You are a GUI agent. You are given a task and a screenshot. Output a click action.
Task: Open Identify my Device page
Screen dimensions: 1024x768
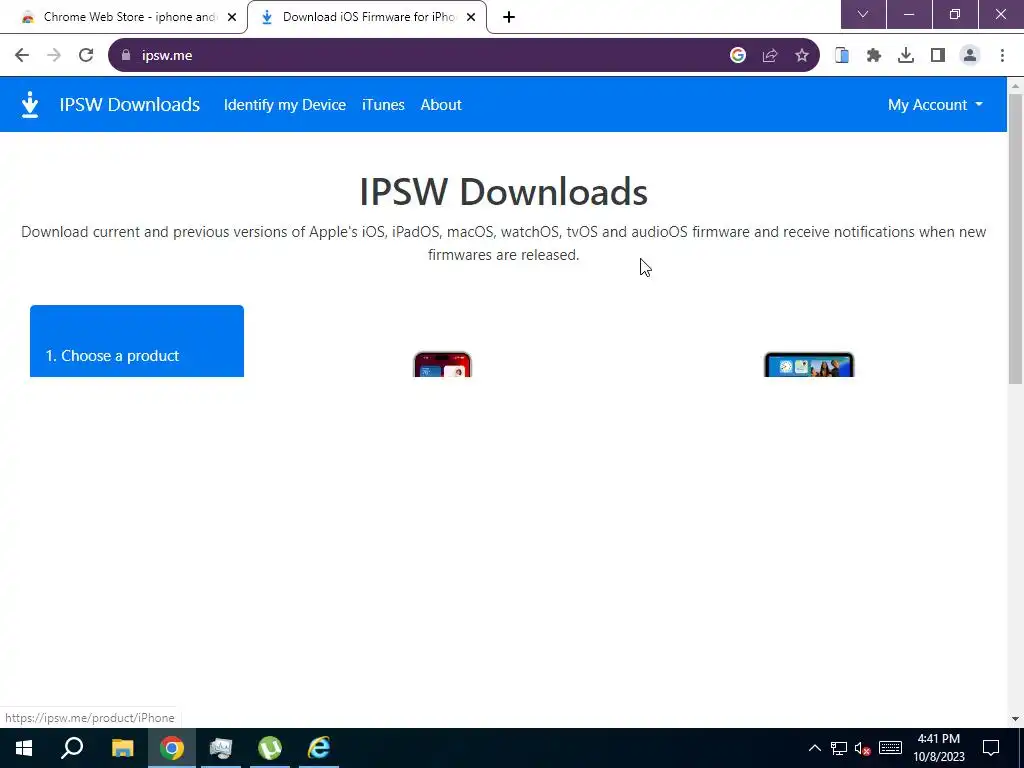tap(285, 104)
